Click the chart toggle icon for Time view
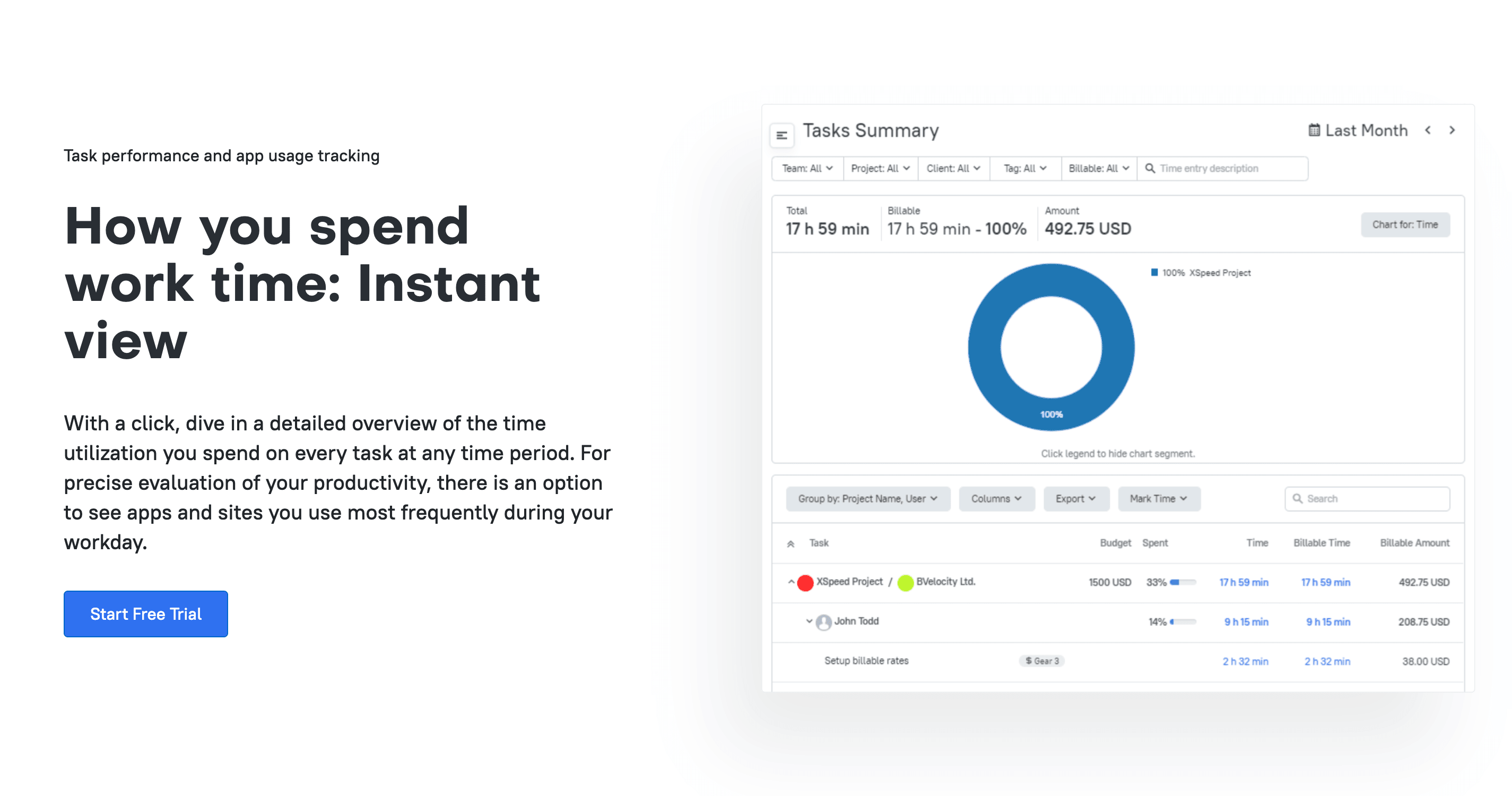This screenshot has width=1512, height=796. click(1405, 223)
